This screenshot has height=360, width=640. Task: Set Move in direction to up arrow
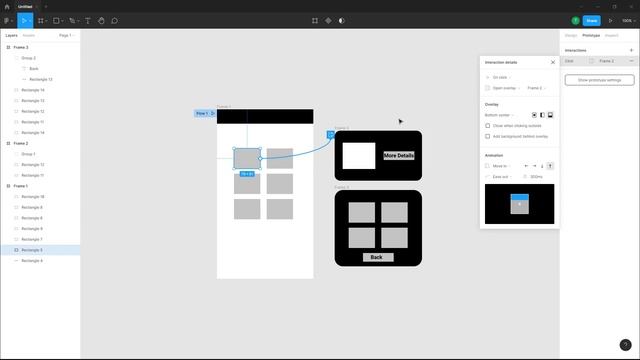(550, 166)
